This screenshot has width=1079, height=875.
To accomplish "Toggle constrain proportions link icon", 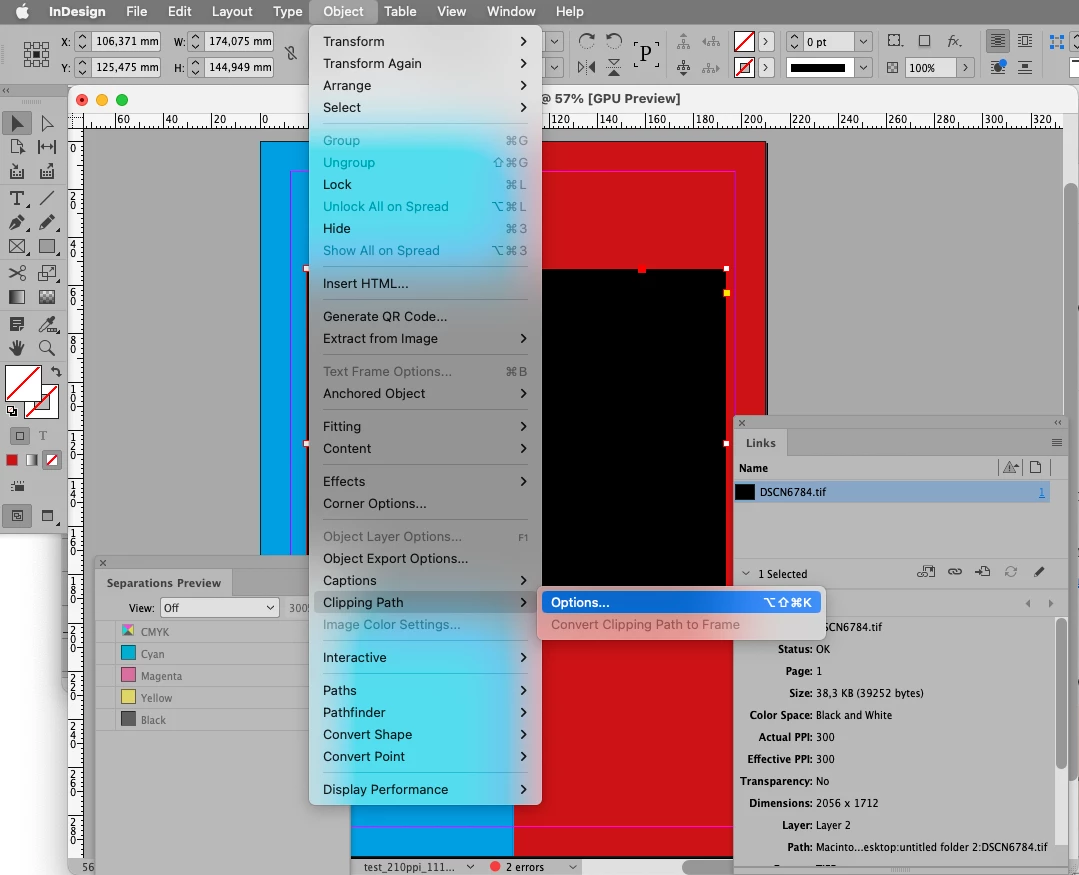I will point(291,54).
